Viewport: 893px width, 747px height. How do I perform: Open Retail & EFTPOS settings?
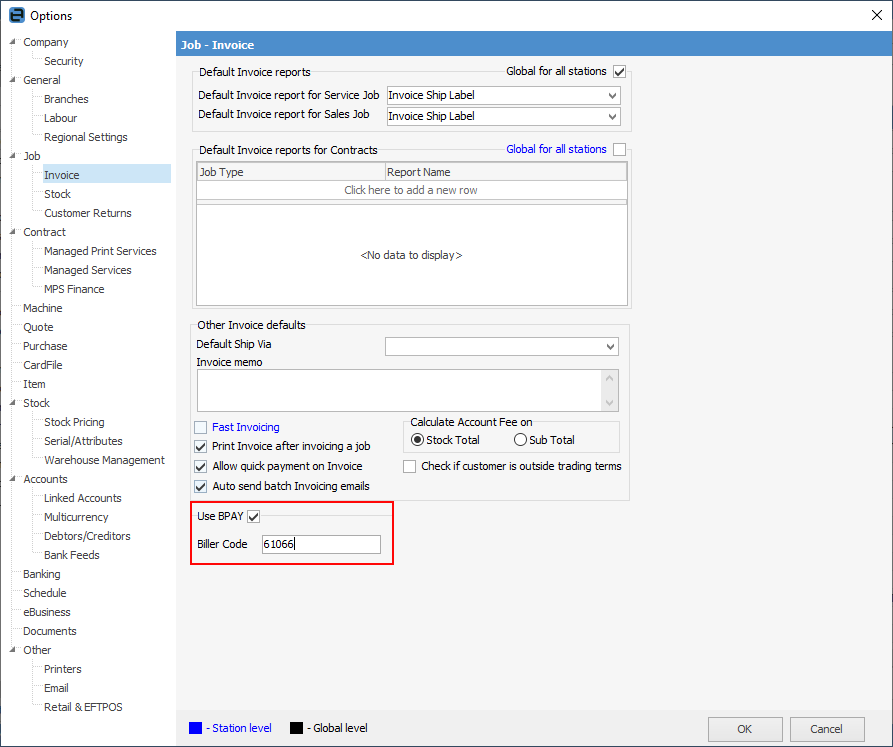[83, 707]
